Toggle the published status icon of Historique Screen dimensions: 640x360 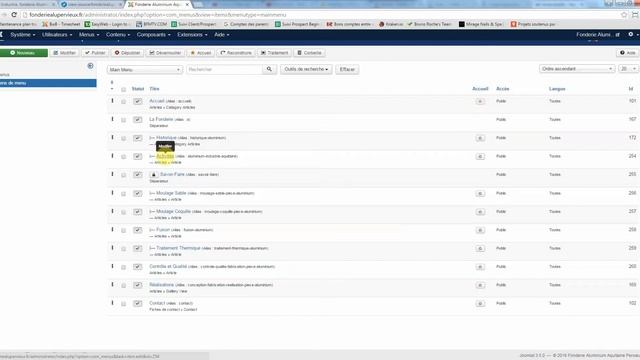click(x=138, y=138)
